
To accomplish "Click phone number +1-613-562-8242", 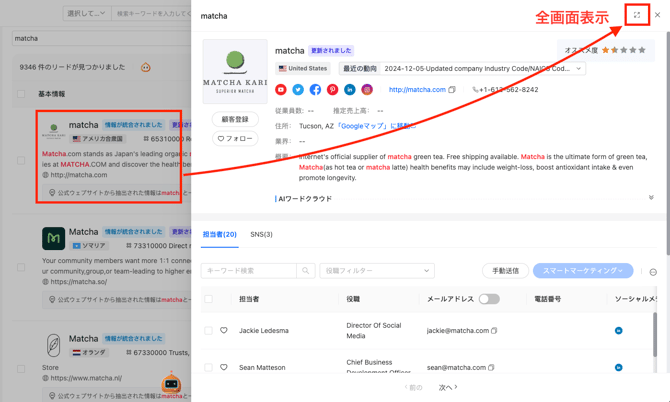I will click(505, 90).
